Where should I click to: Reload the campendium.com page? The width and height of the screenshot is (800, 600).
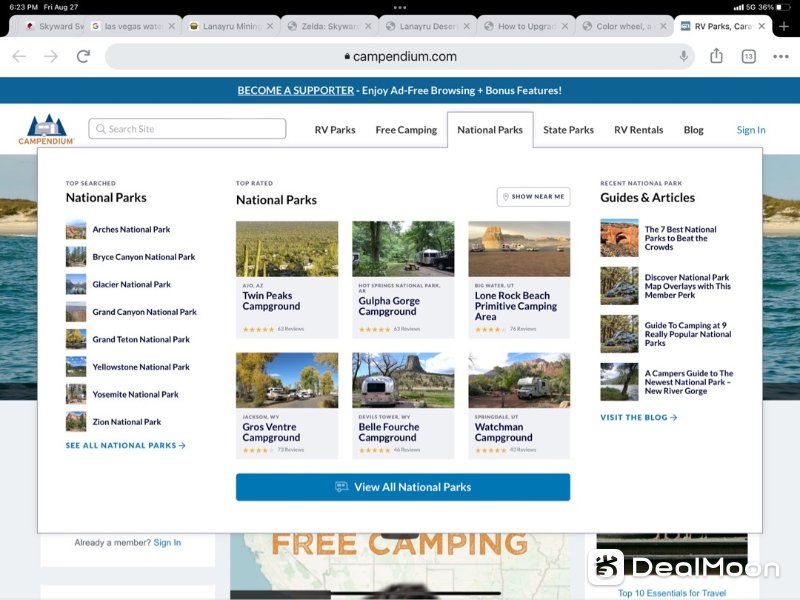click(83, 56)
